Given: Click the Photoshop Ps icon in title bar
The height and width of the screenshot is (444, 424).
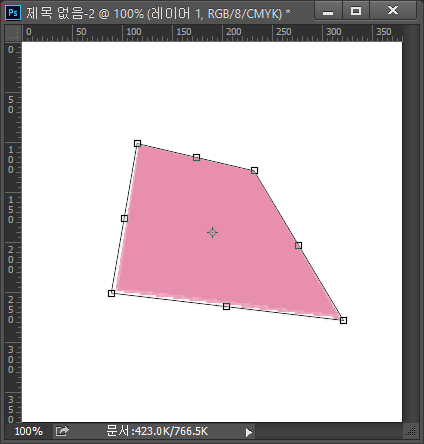Looking at the screenshot, I should click(x=13, y=13).
